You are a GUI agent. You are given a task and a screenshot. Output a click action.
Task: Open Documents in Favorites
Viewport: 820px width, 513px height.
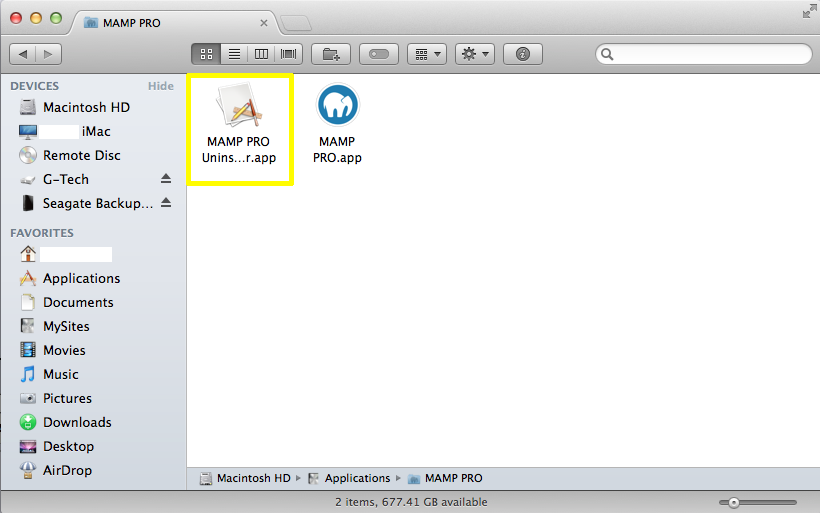pyautogui.click(x=78, y=302)
